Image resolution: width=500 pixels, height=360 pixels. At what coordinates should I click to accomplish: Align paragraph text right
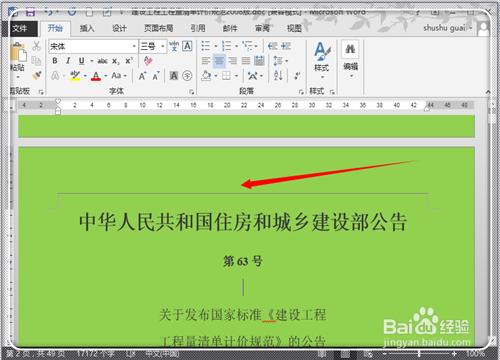click(233, 61)
